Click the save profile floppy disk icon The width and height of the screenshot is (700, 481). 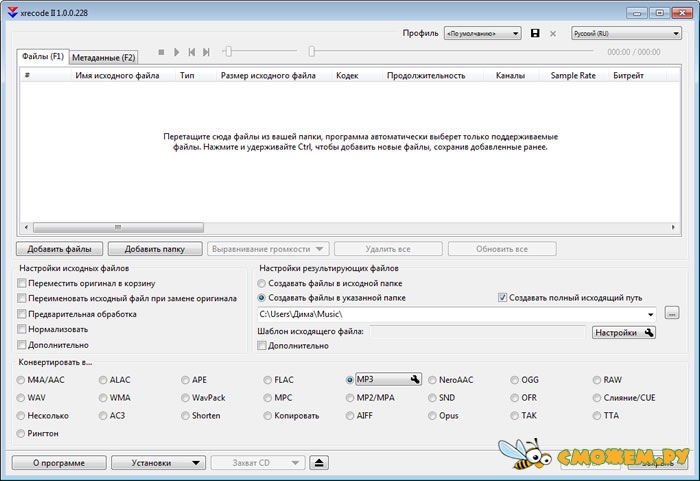[535, 33]
